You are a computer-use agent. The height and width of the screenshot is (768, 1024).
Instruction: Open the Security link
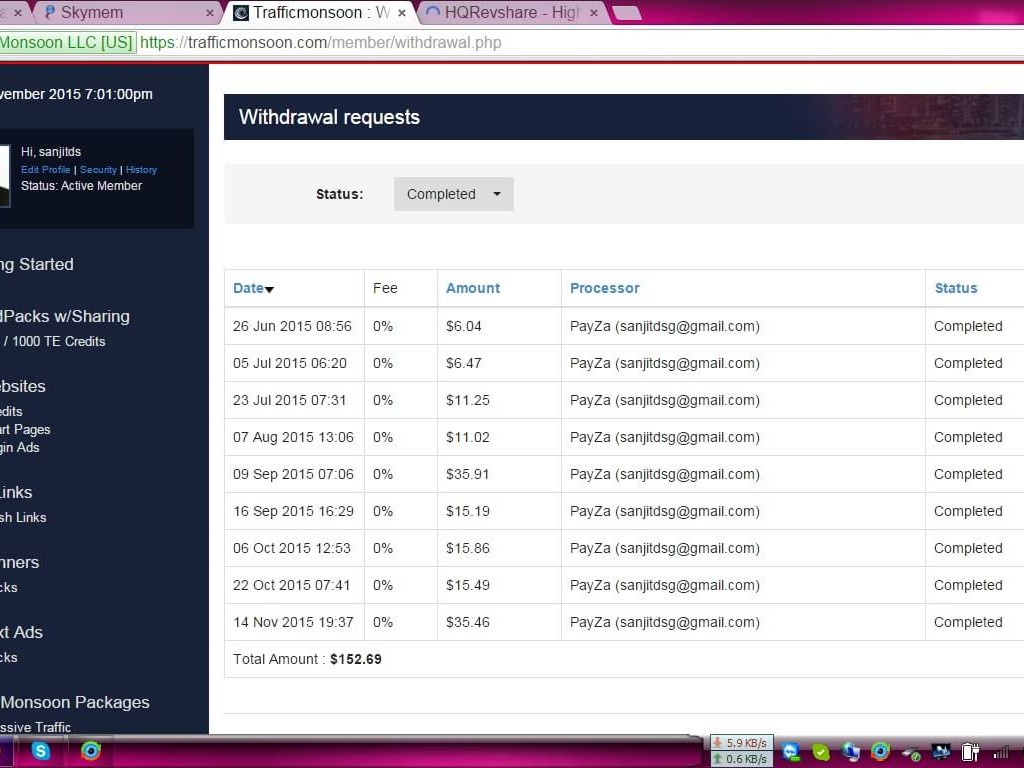98,170
